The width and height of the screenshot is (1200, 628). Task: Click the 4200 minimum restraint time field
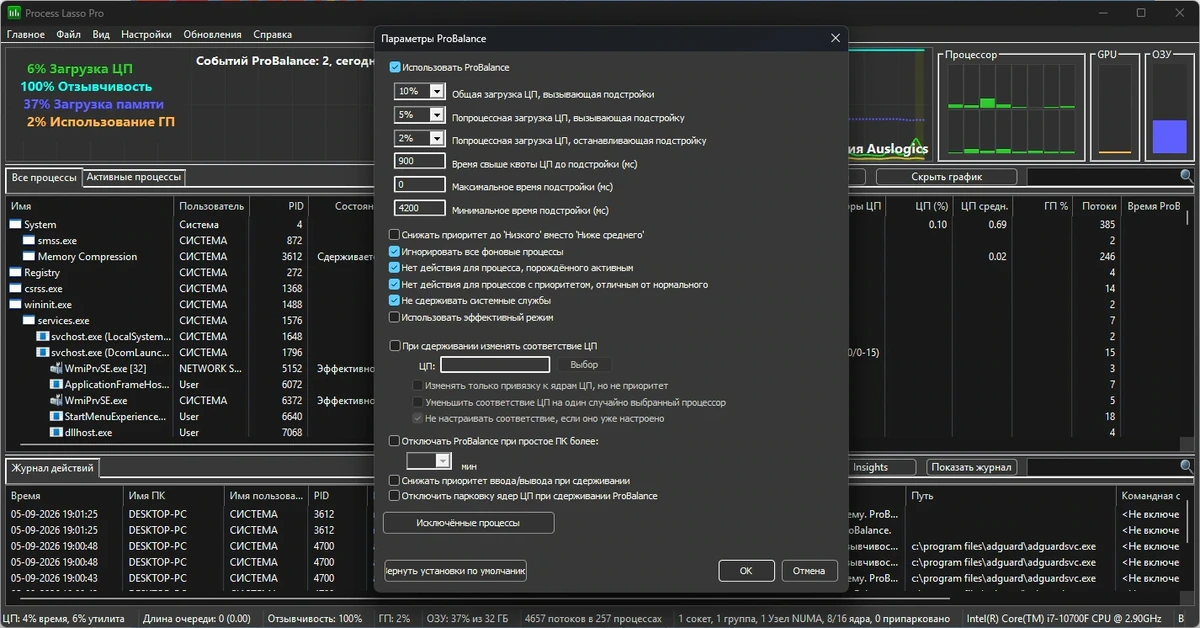[420, 209]
